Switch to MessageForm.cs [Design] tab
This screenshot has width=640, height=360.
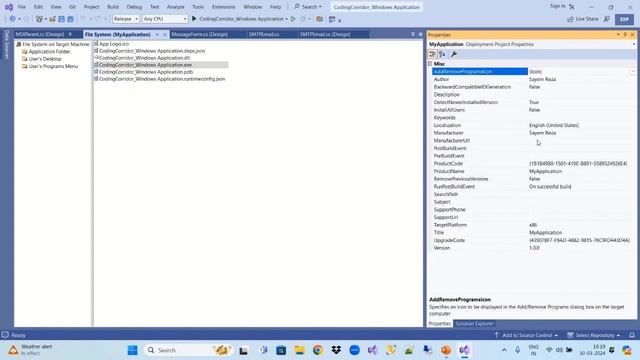click(x=200, y=34)
